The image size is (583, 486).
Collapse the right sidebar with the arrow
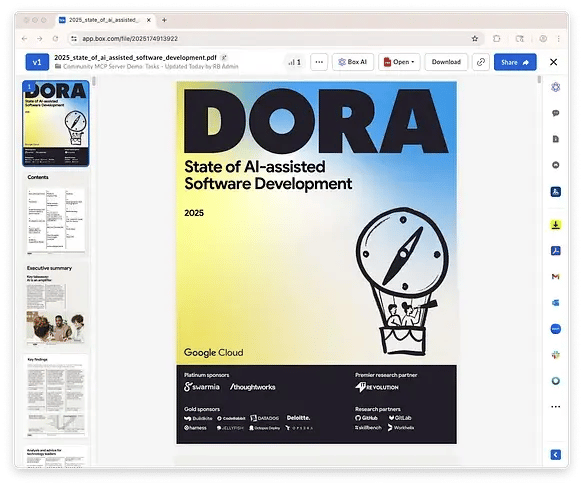[x=555, y=455]
